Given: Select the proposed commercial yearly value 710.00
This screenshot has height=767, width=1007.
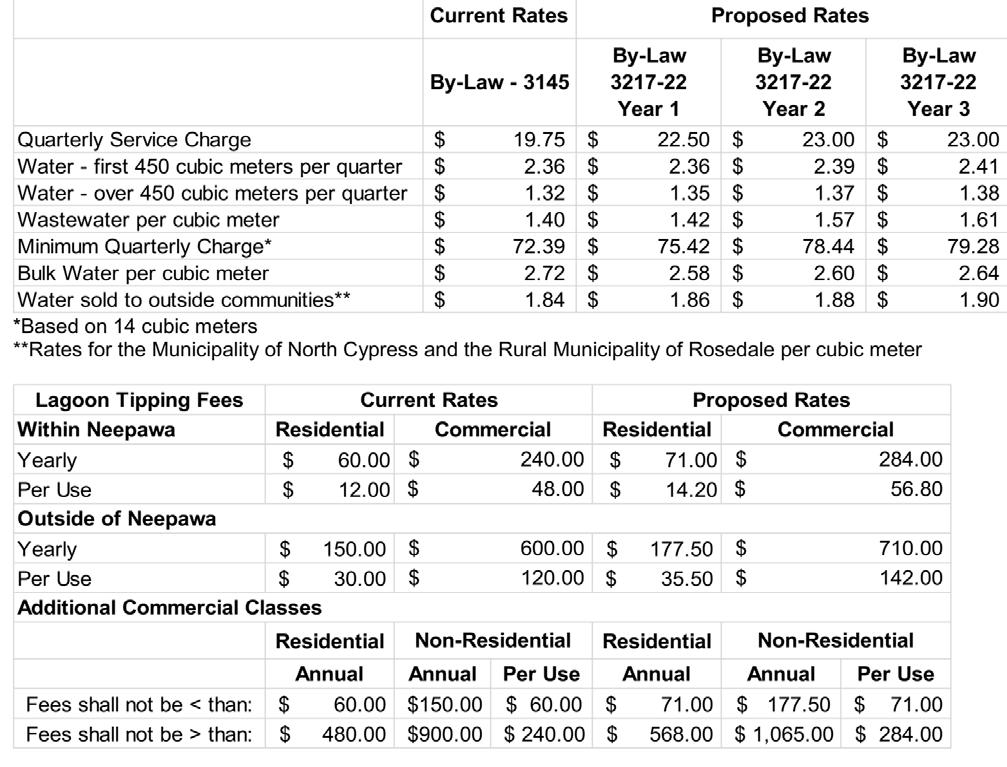Looking at the screenshot, I should point(911,549).
